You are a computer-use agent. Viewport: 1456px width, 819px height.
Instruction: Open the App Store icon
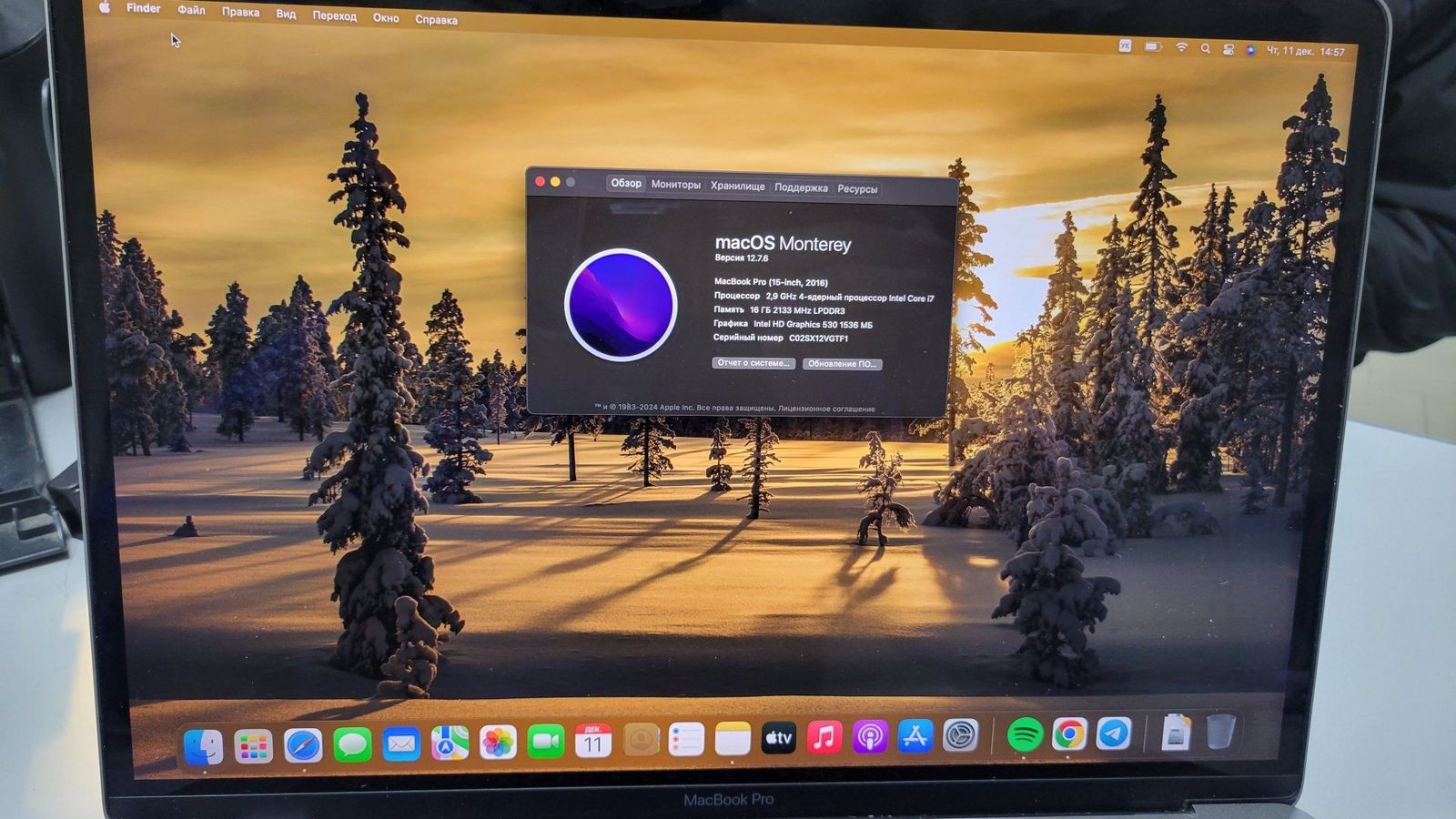[915, 736]
